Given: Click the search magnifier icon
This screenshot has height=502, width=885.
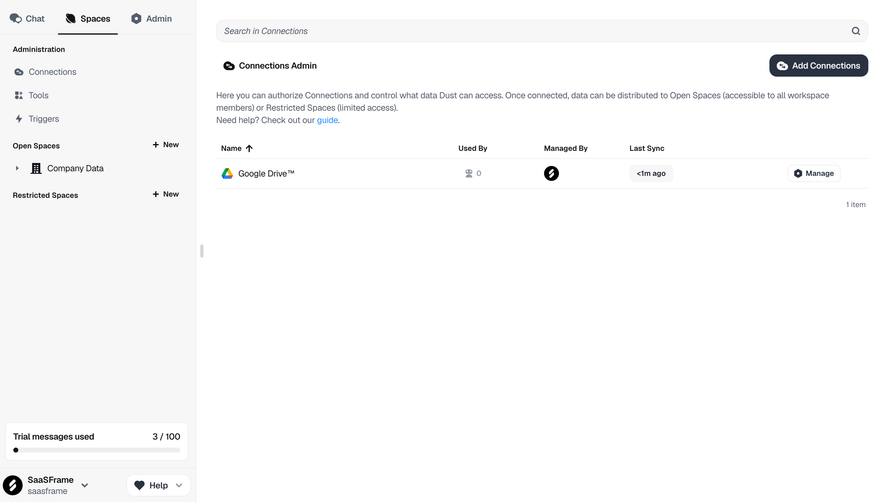Looking at the screenshot, I should (x=856, y=31).
